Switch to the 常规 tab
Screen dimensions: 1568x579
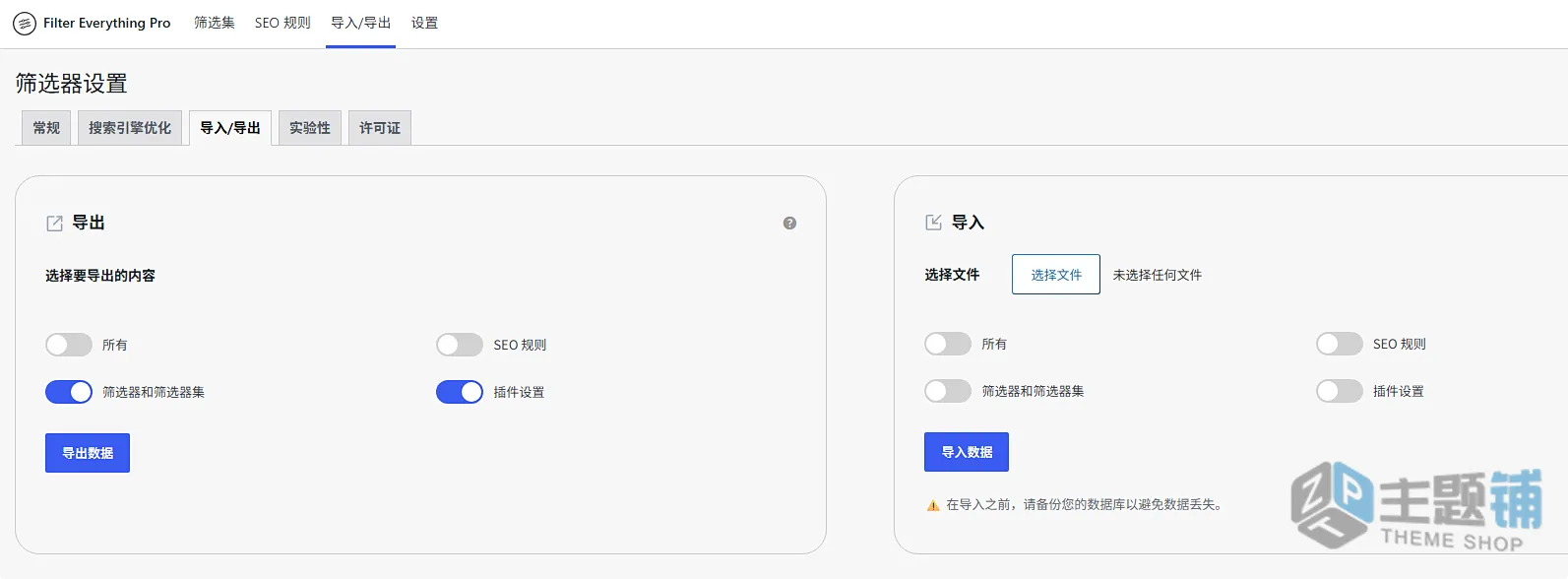46,128
